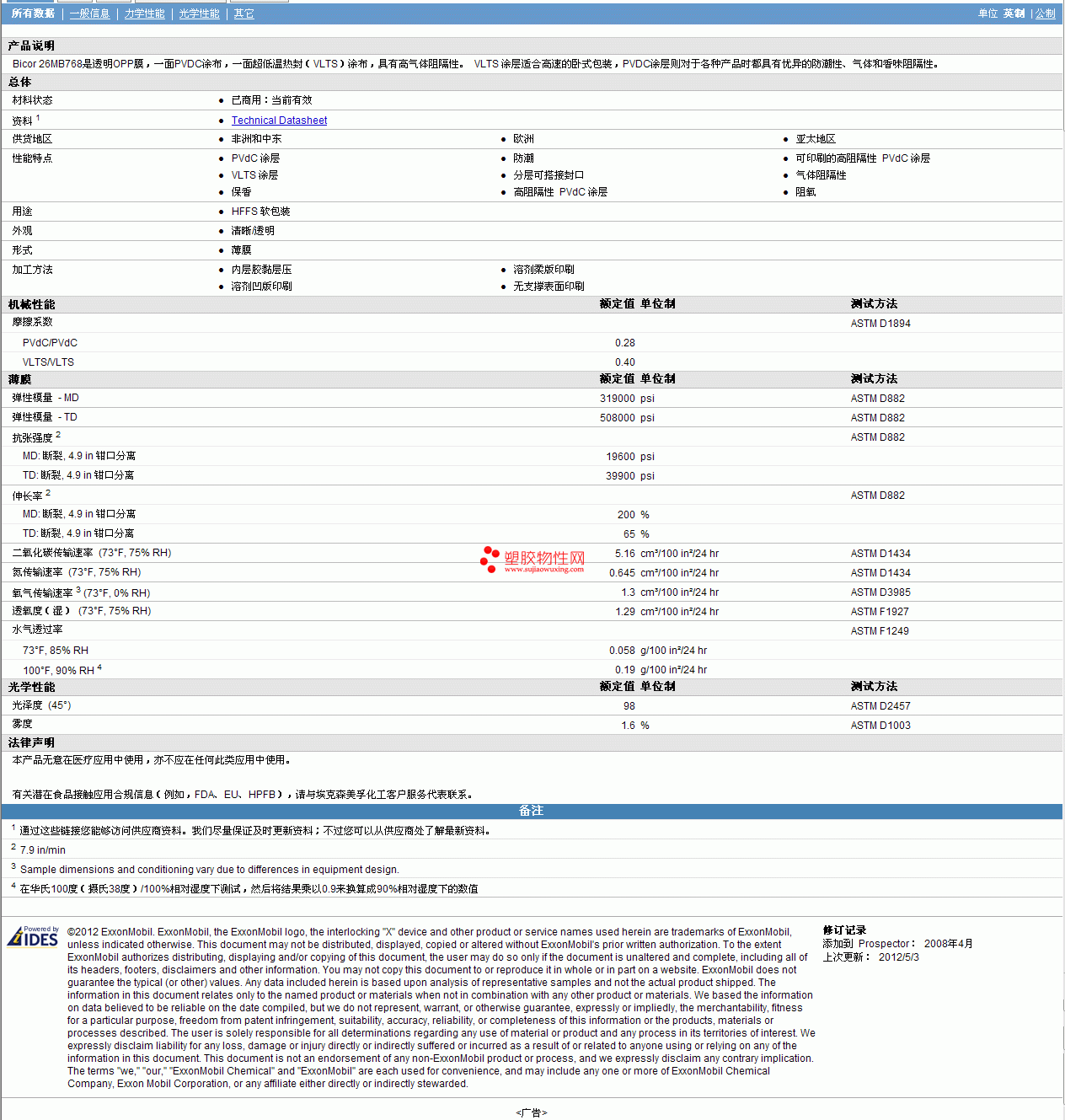Click the <广告> label at bottom
Image resolution: width=1065 pixels, height=1120 pixels.
[x=532, y=1112]
